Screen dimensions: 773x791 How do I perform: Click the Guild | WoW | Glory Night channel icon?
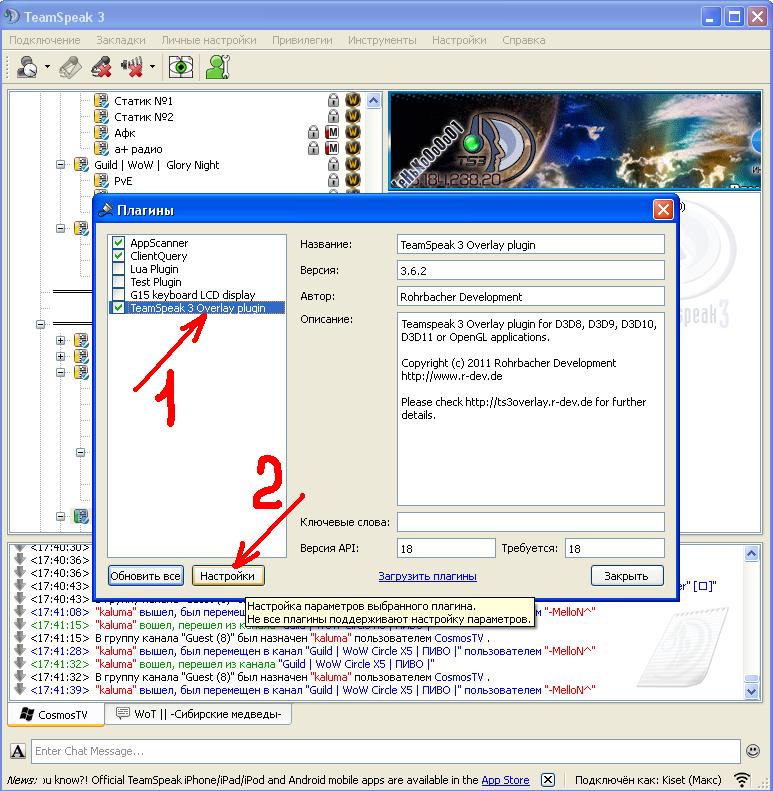point(81,164)
